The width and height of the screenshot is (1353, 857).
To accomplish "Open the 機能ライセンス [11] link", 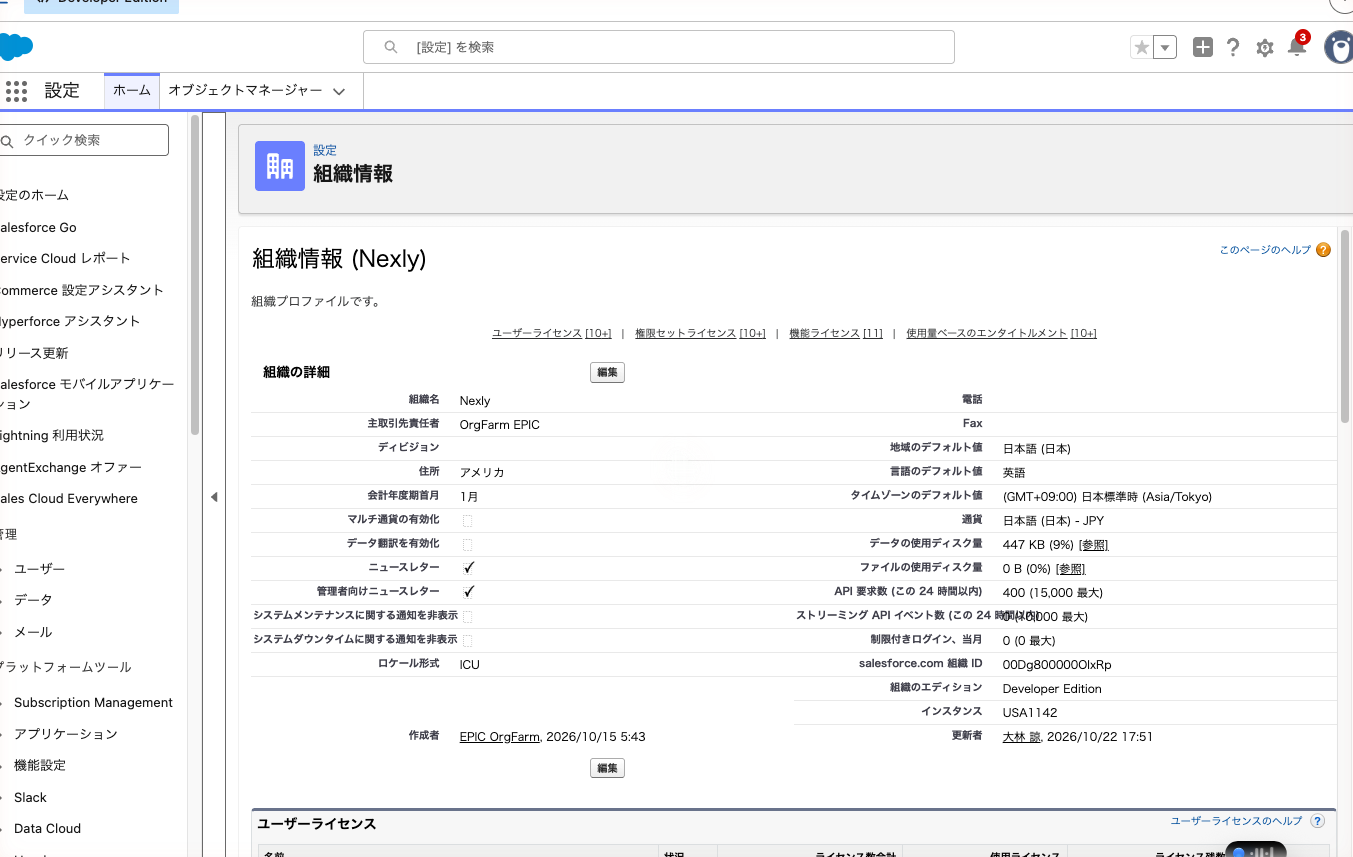I will (x=836, y=333).
